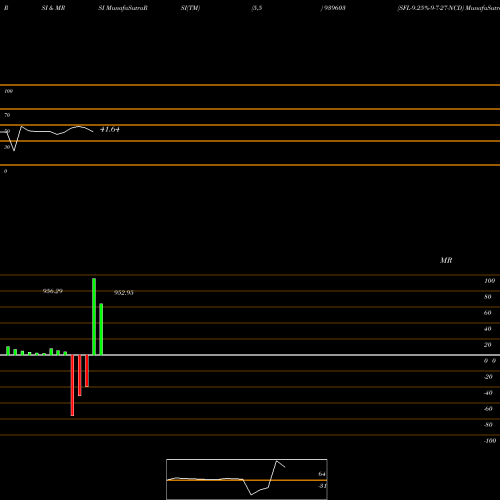500x500 pixels.
Task: Click the RSI line dip near level 30
Action: click(14, 150)
